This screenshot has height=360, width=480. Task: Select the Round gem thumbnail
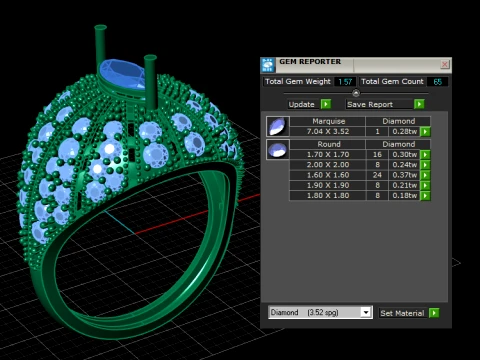pos(278,149)
